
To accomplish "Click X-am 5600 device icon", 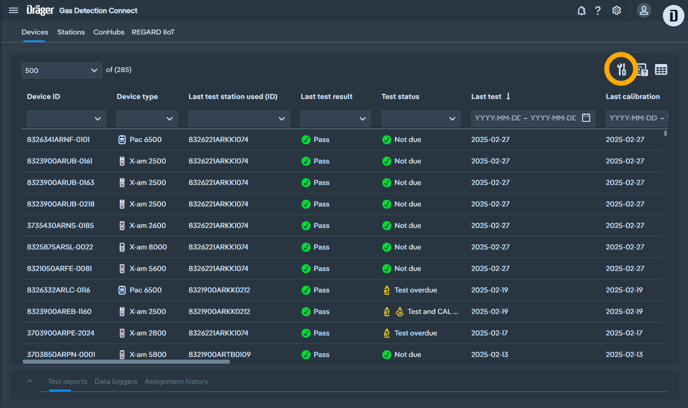I will 122,268.
